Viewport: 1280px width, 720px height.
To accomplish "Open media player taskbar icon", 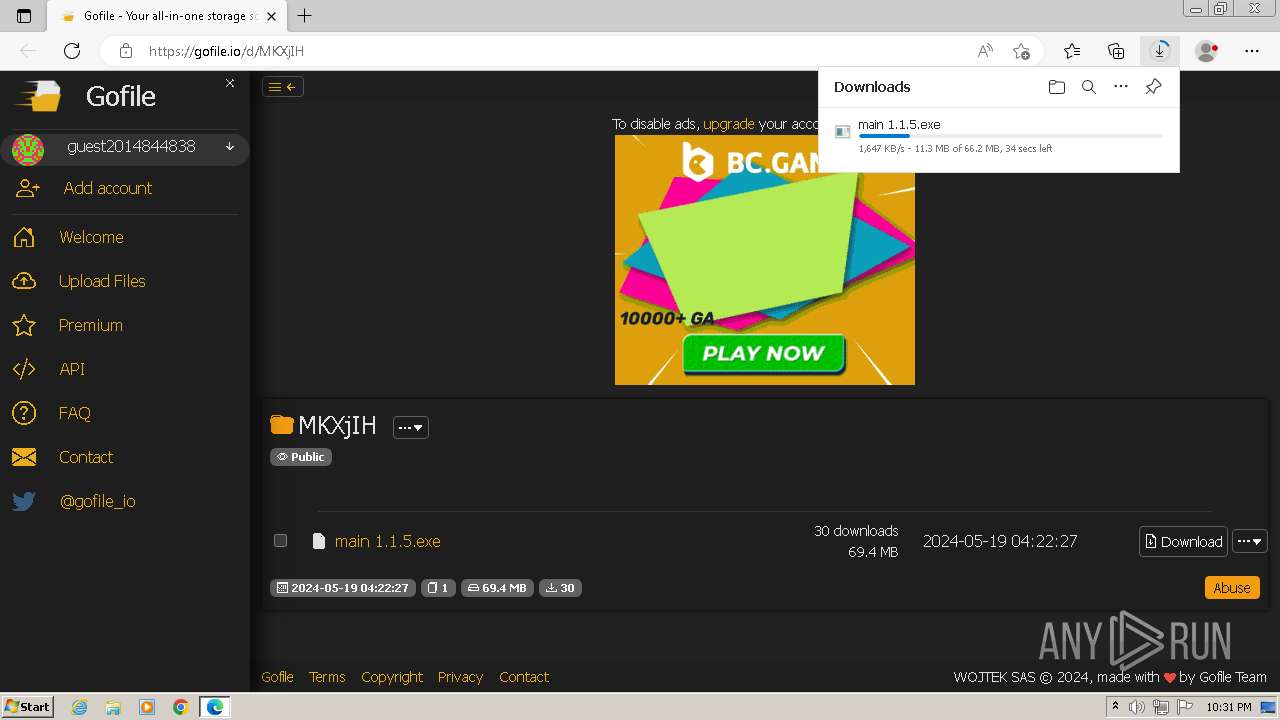I will point(147,707).
